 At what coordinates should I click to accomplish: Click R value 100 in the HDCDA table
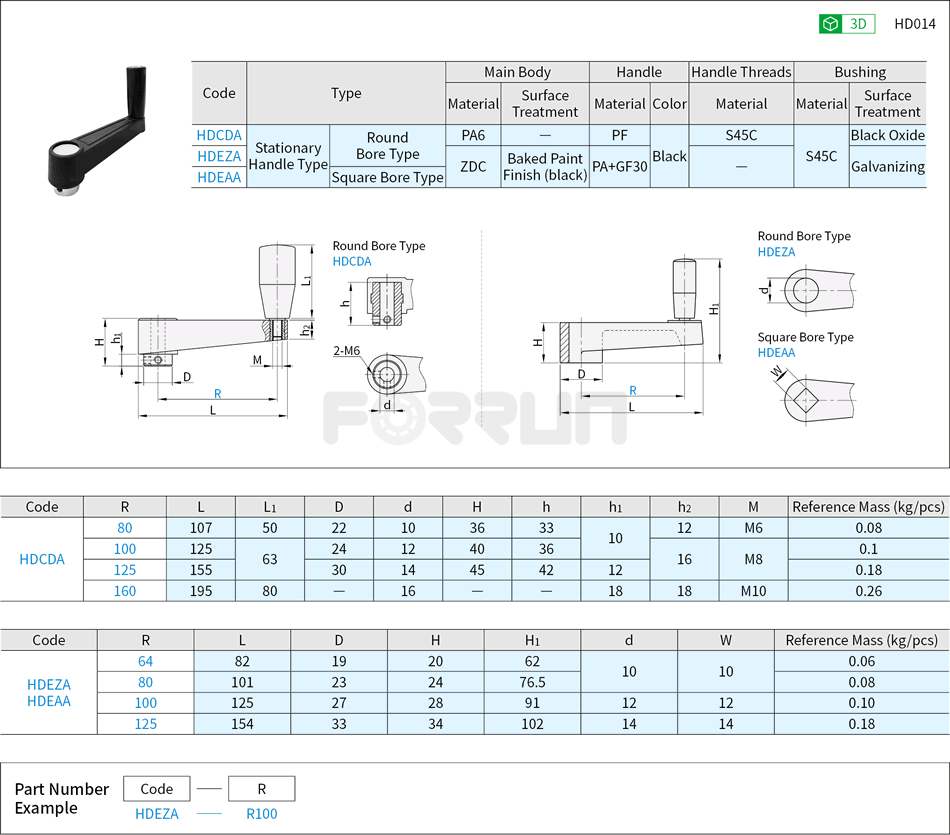[124, 549]
